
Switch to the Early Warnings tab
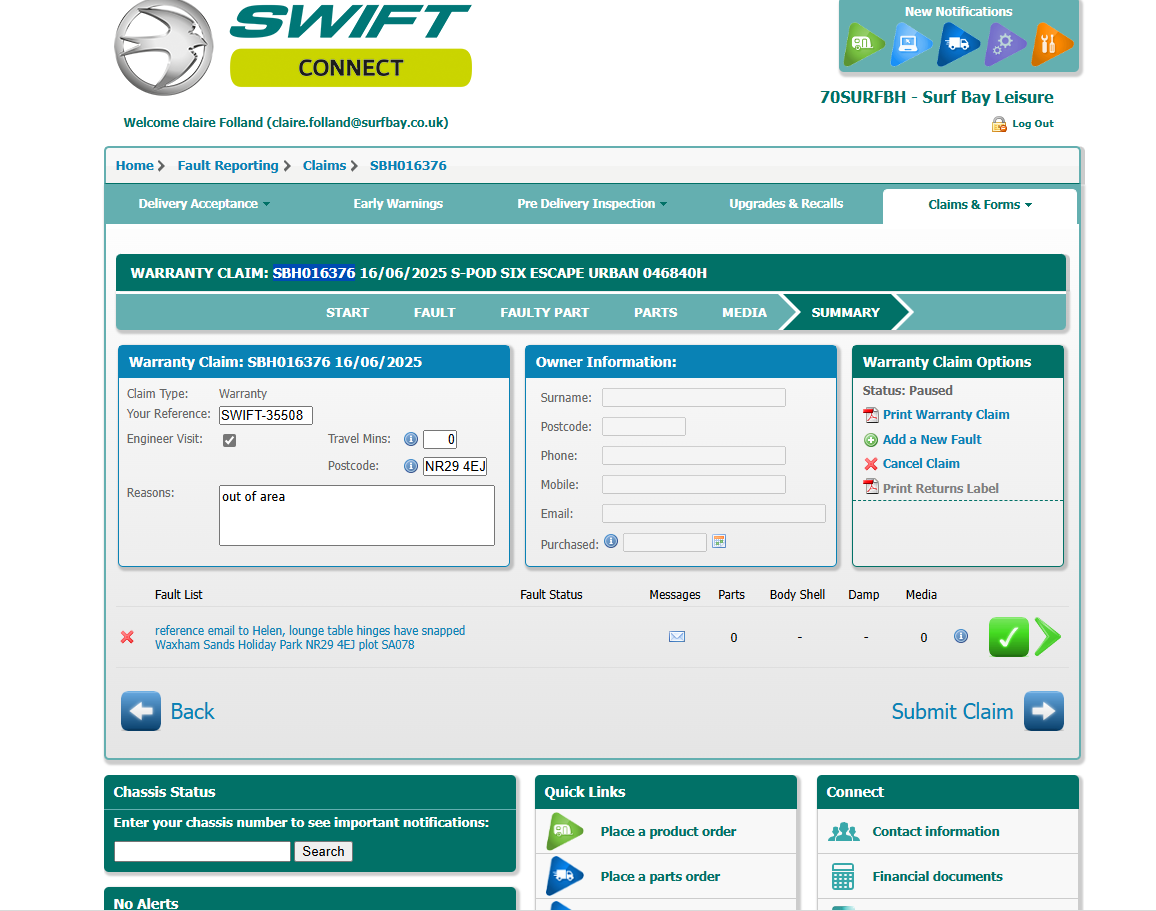pyautogui.click(x=398, y=204)
